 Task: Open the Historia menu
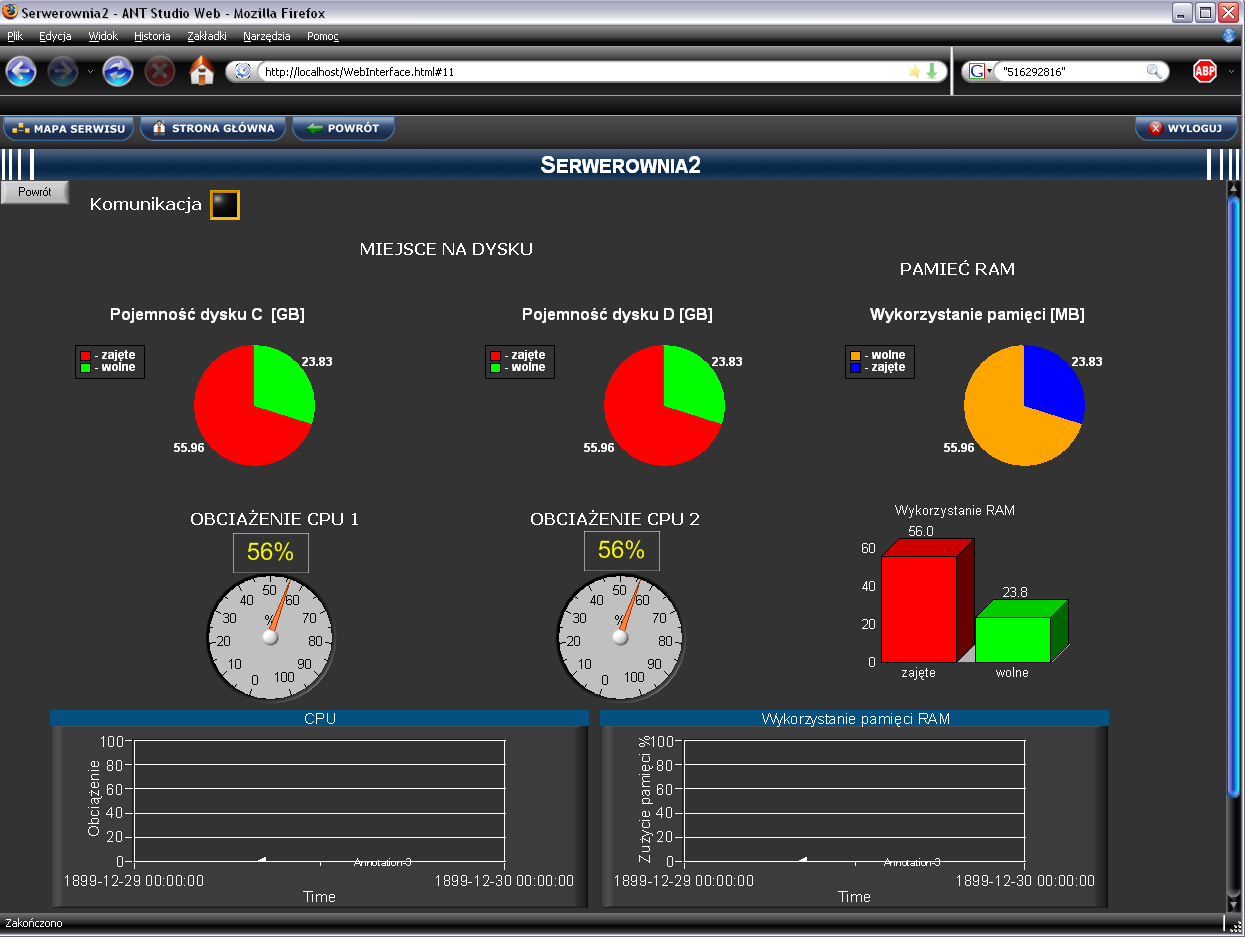coord(152,36)
